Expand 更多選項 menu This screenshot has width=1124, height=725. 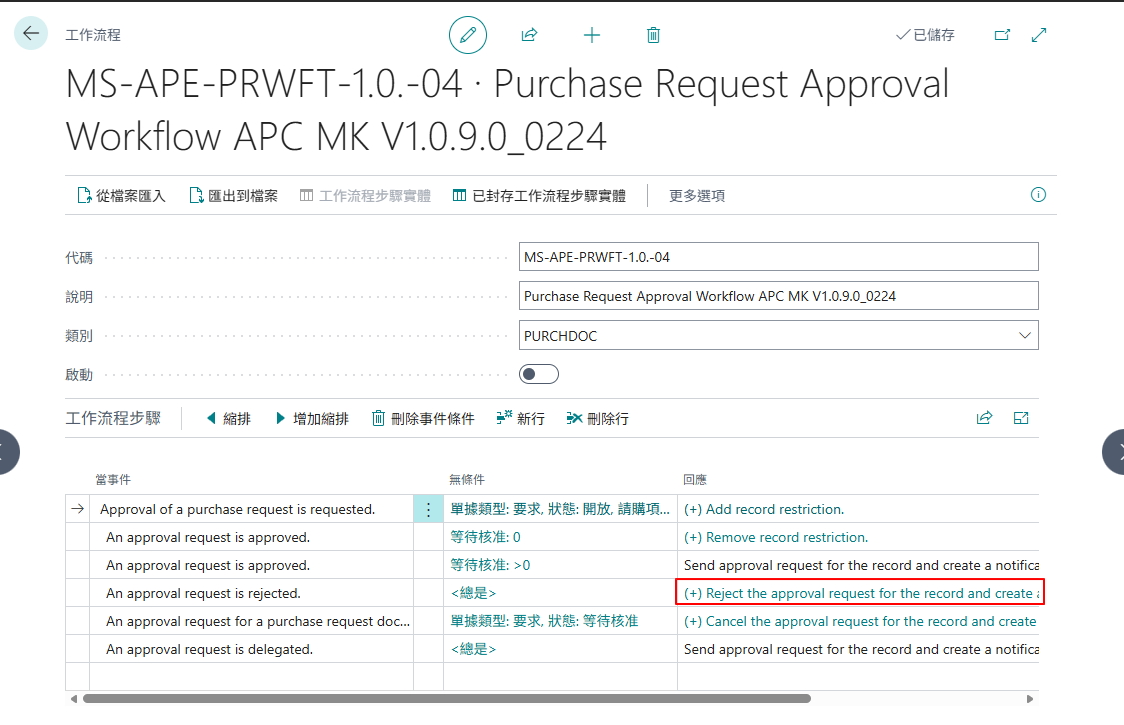(697, 196)
